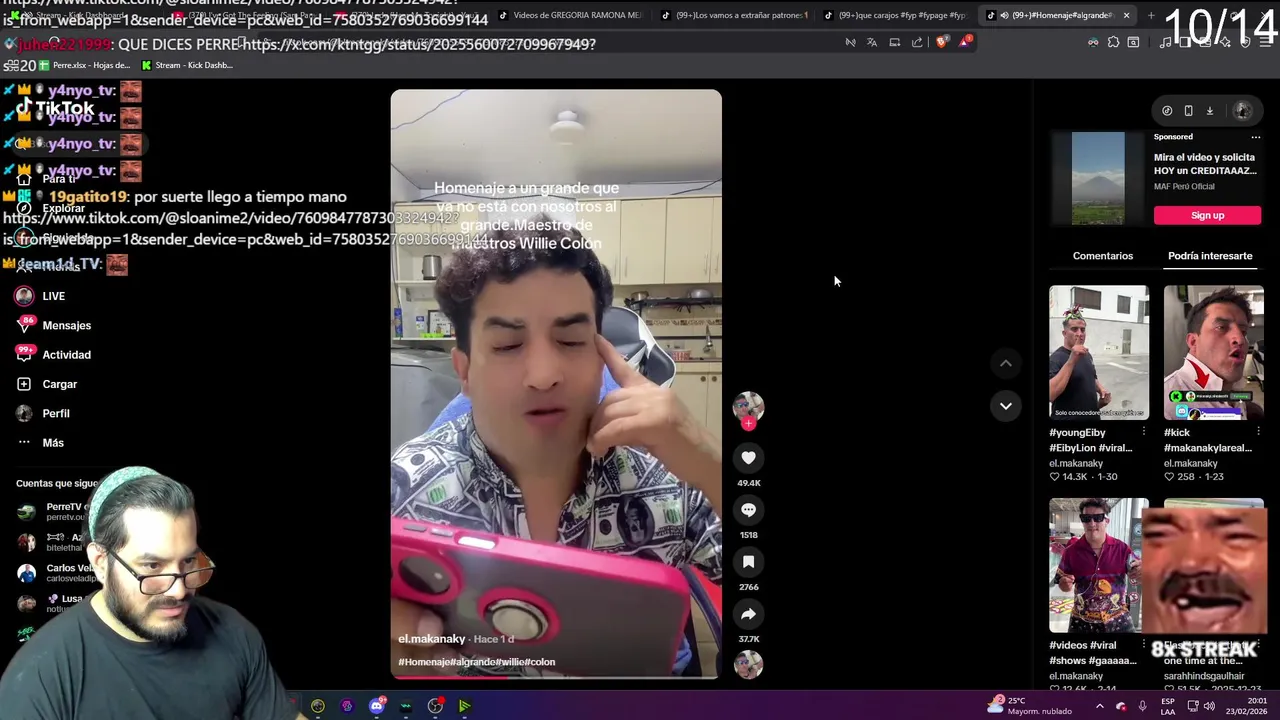1280x720 pixels.
Task: Open the TikTok coins icon in top pill
Action: (x=1167, y=111)
